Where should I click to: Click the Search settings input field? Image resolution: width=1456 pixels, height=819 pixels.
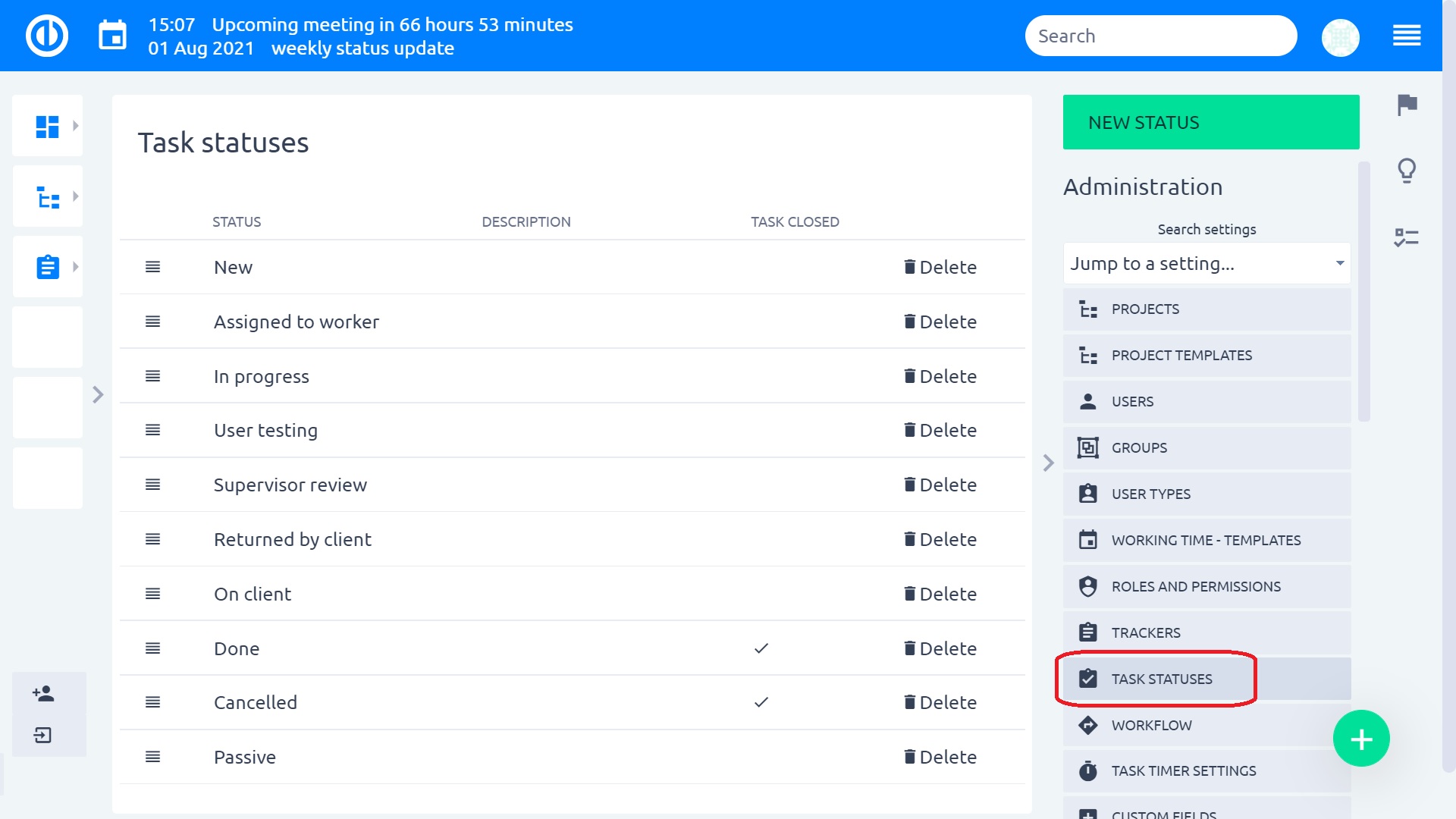[1207, 263]
